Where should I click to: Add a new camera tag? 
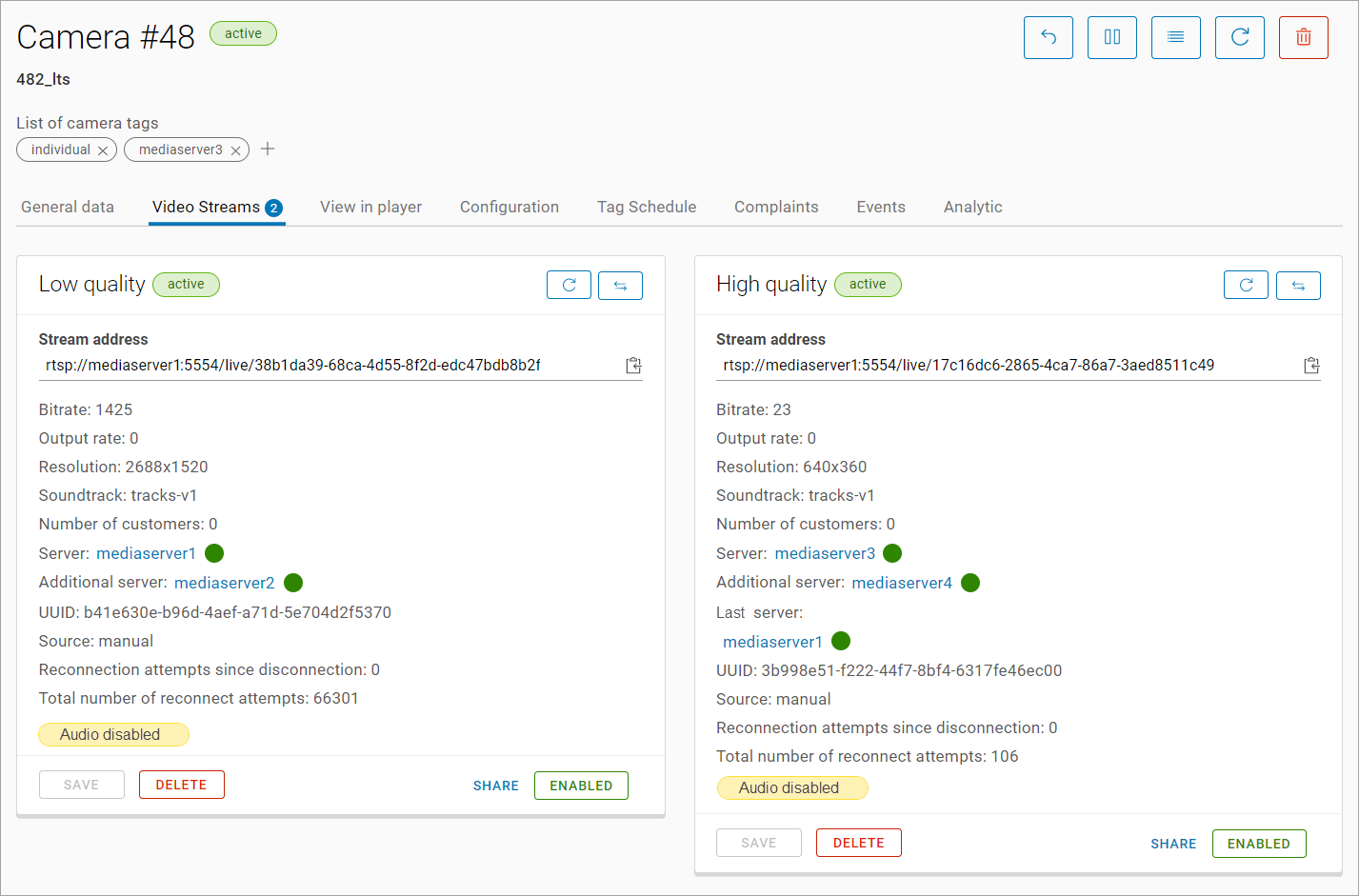click(x=268, y=149)
